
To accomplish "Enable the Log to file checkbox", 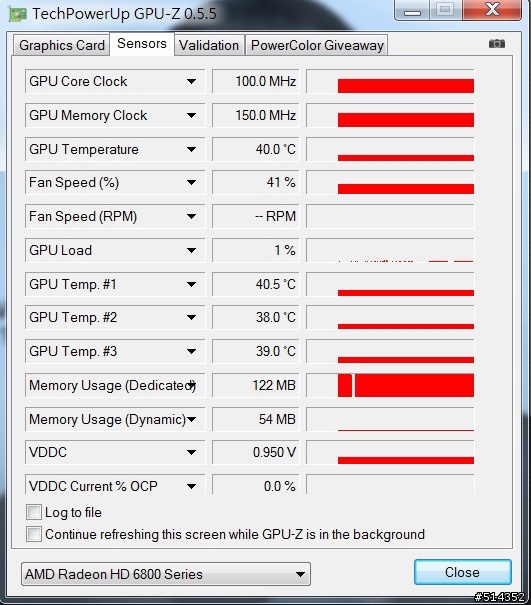I will [34, 512].
